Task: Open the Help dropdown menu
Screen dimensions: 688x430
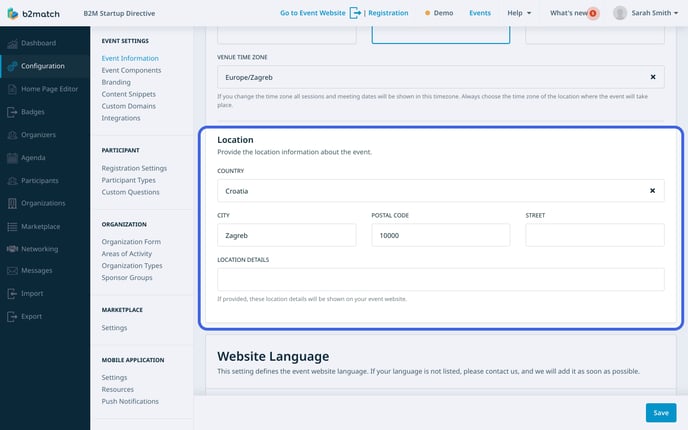Action: pyautogui.click(x=518, y=13)
